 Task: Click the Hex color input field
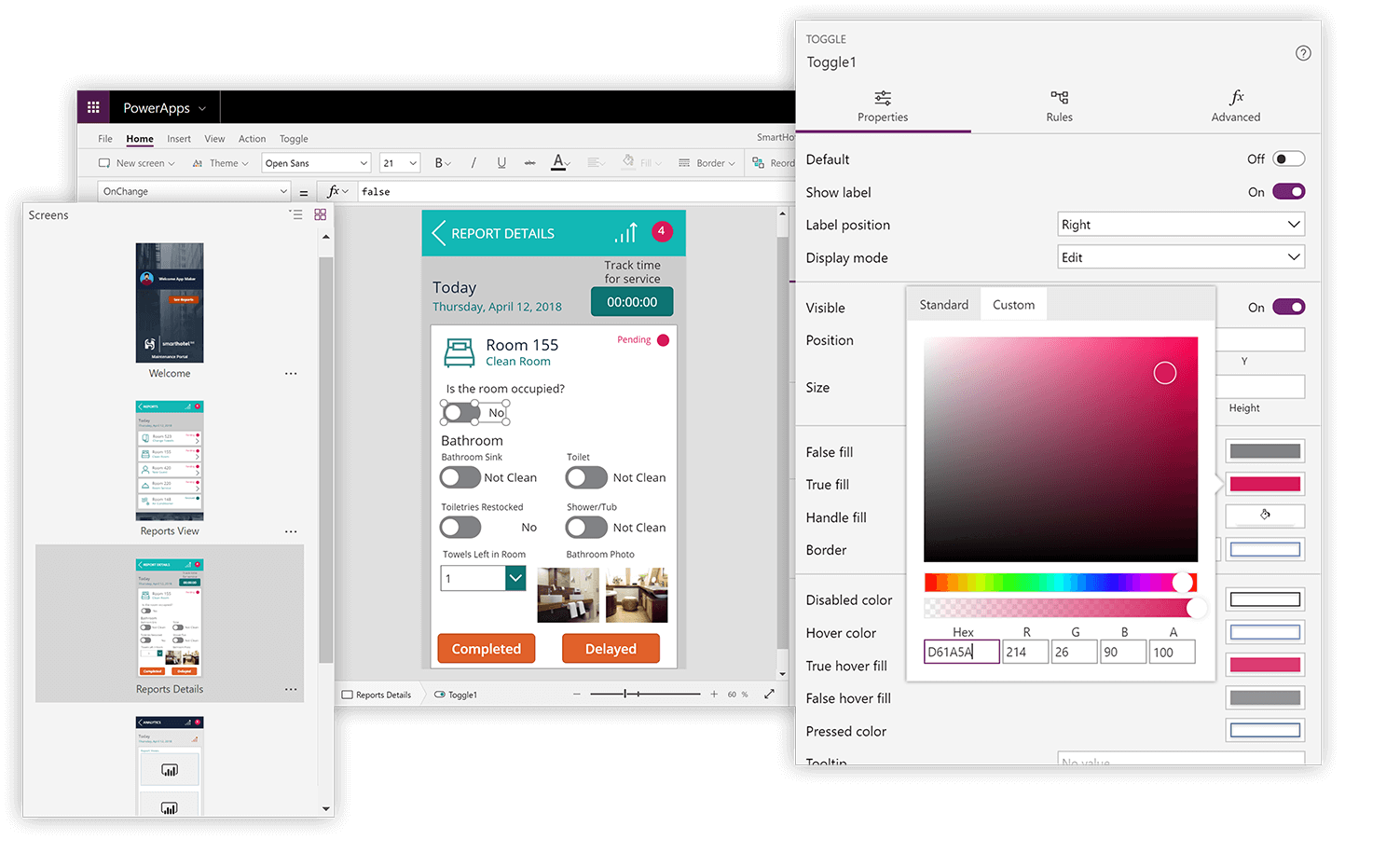[961, 652]
